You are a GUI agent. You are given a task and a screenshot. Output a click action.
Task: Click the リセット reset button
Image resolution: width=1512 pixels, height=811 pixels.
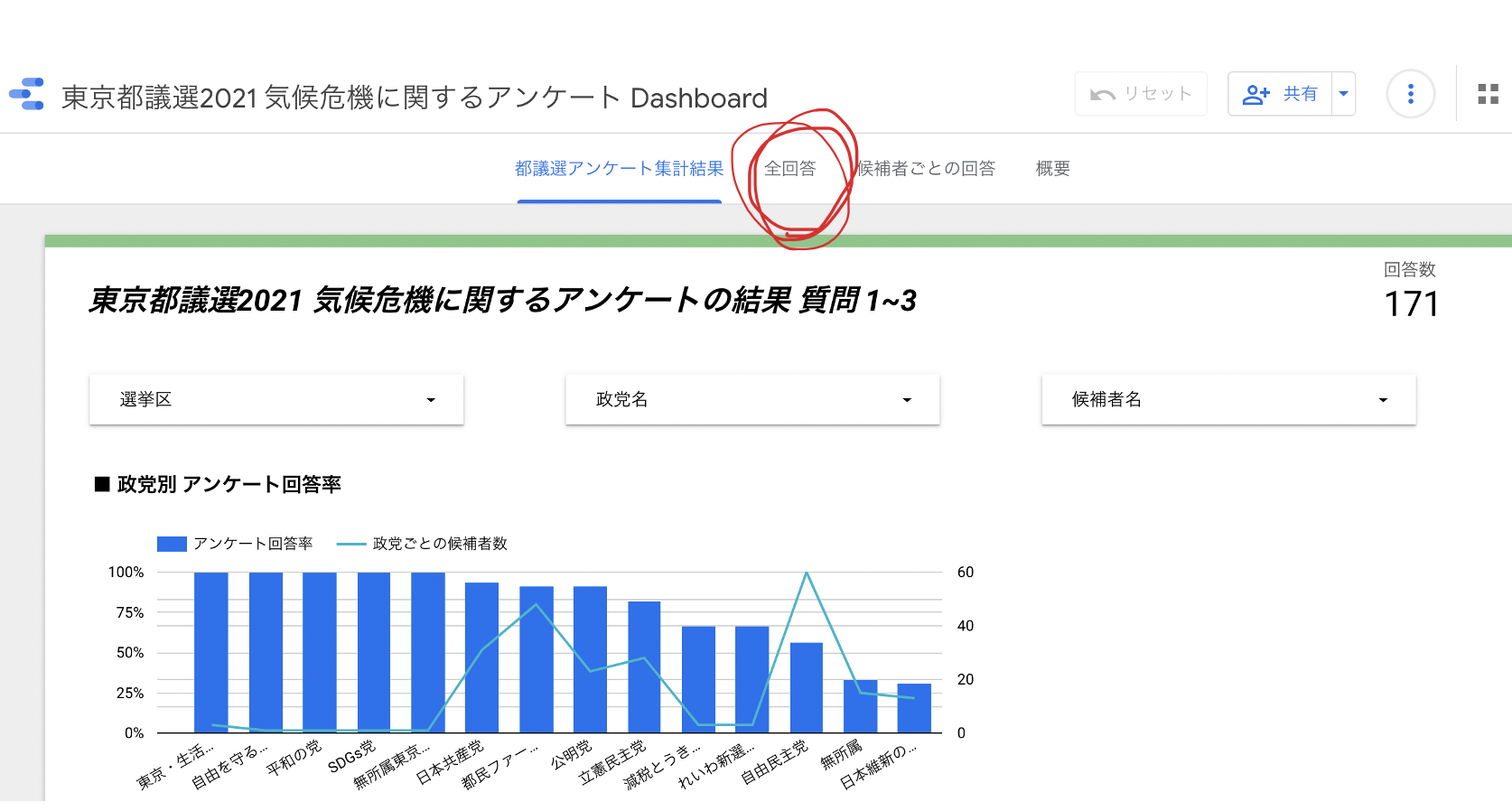tap(1141, 94)
